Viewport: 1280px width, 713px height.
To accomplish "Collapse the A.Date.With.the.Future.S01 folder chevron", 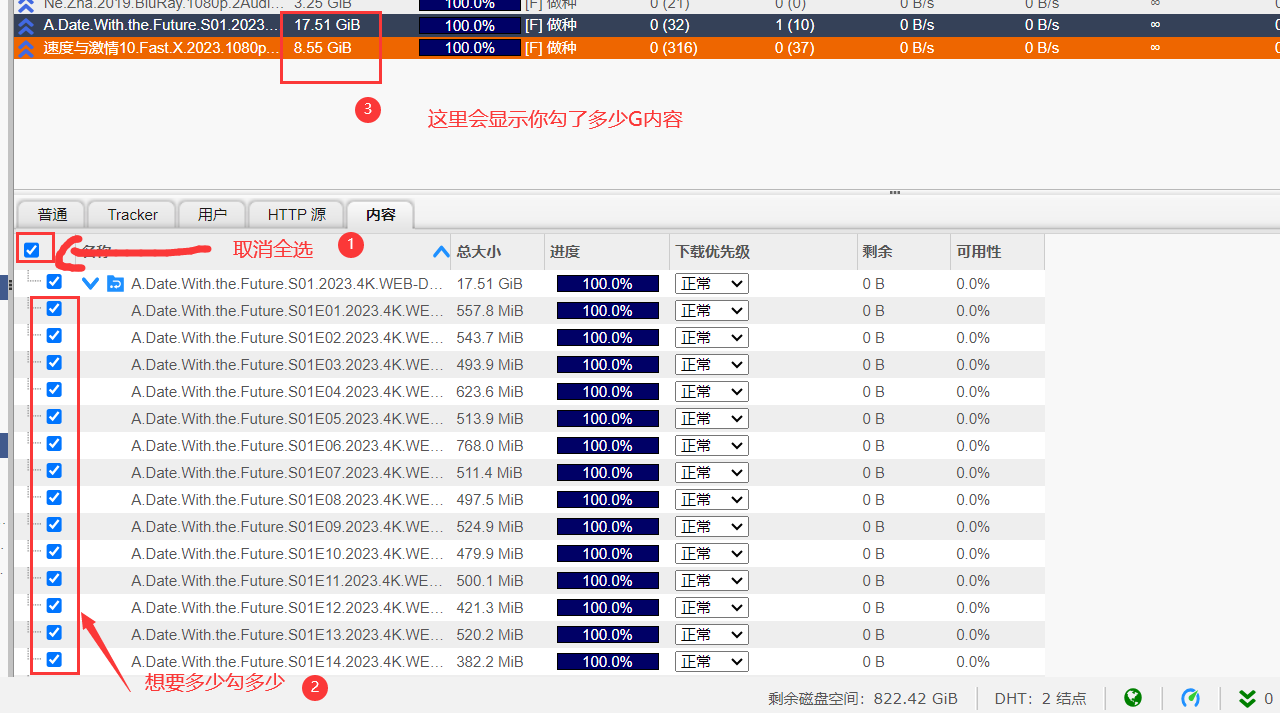I will coord(91,284).
